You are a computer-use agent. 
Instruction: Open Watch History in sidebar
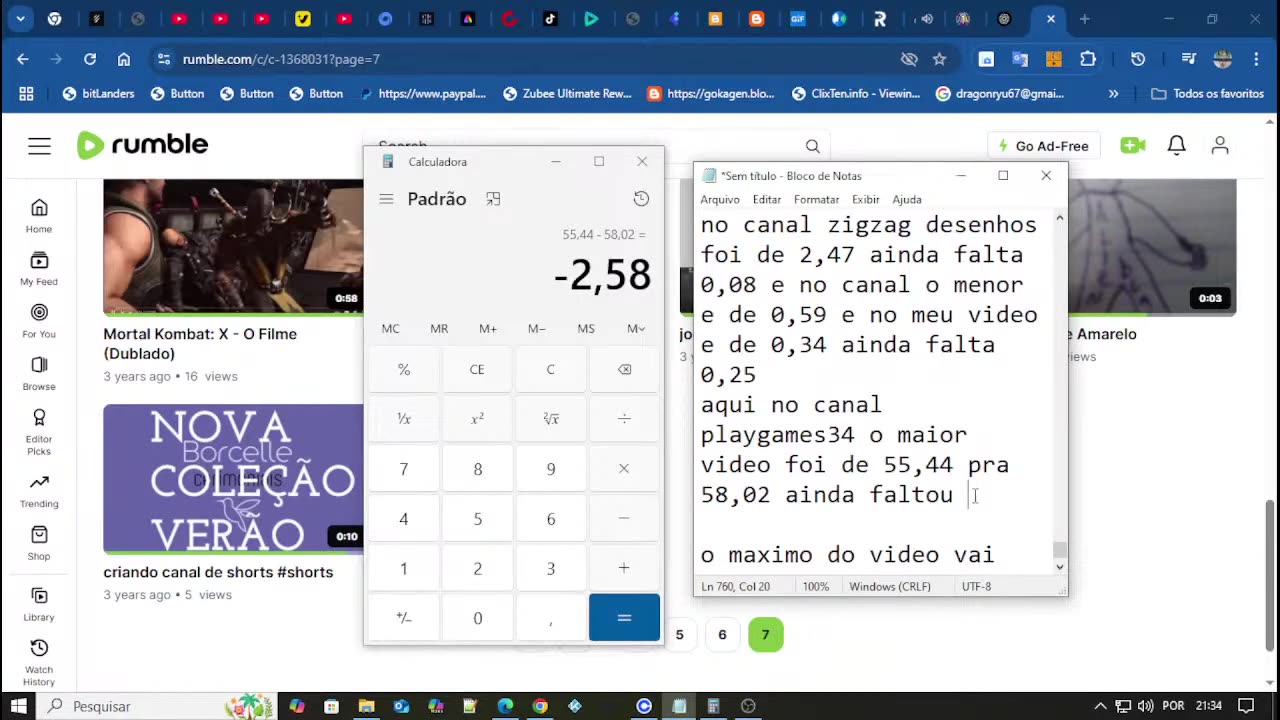tap(39, 662)
